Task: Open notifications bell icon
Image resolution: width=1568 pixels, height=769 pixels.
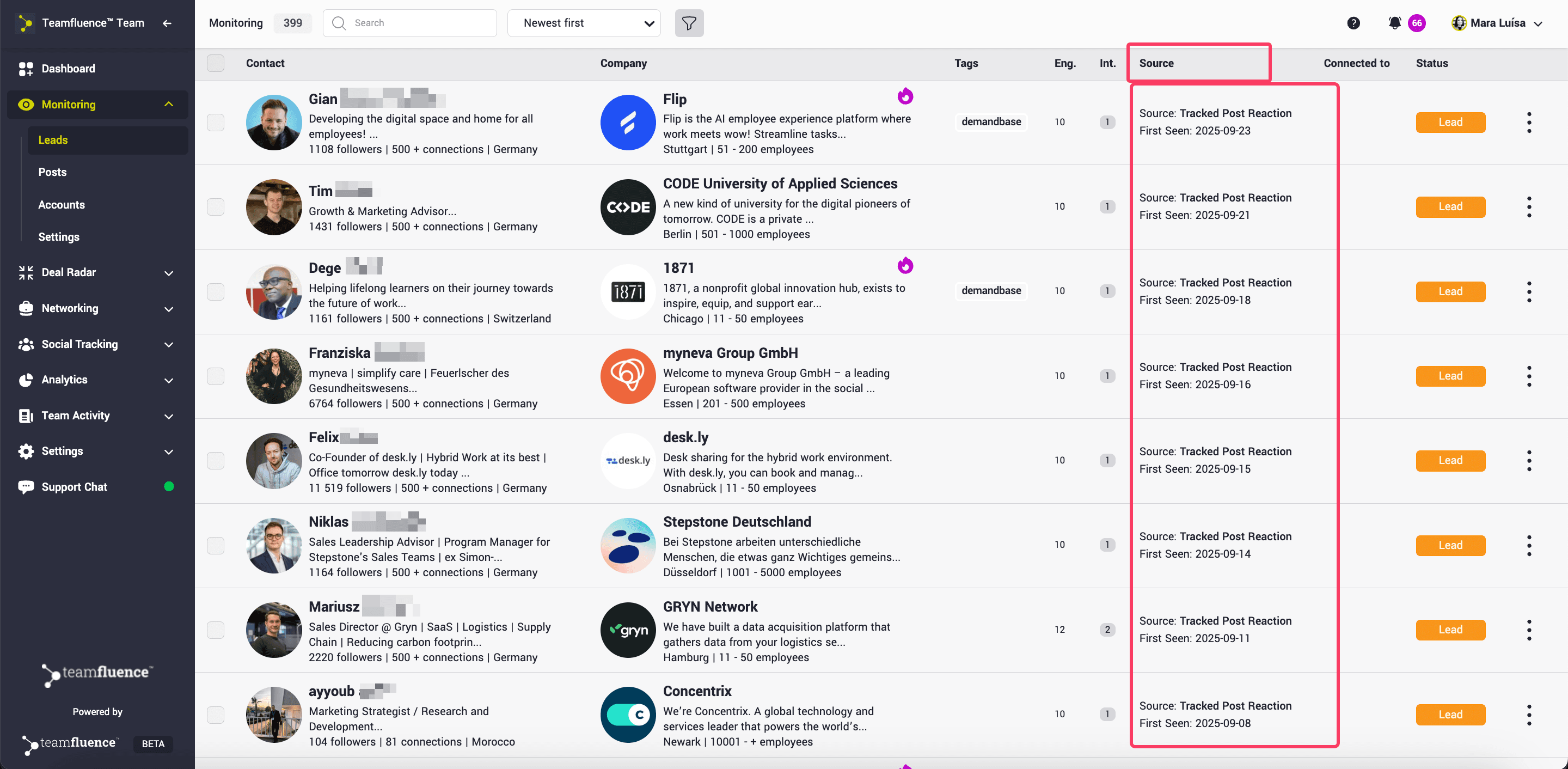Action: 1394,23
